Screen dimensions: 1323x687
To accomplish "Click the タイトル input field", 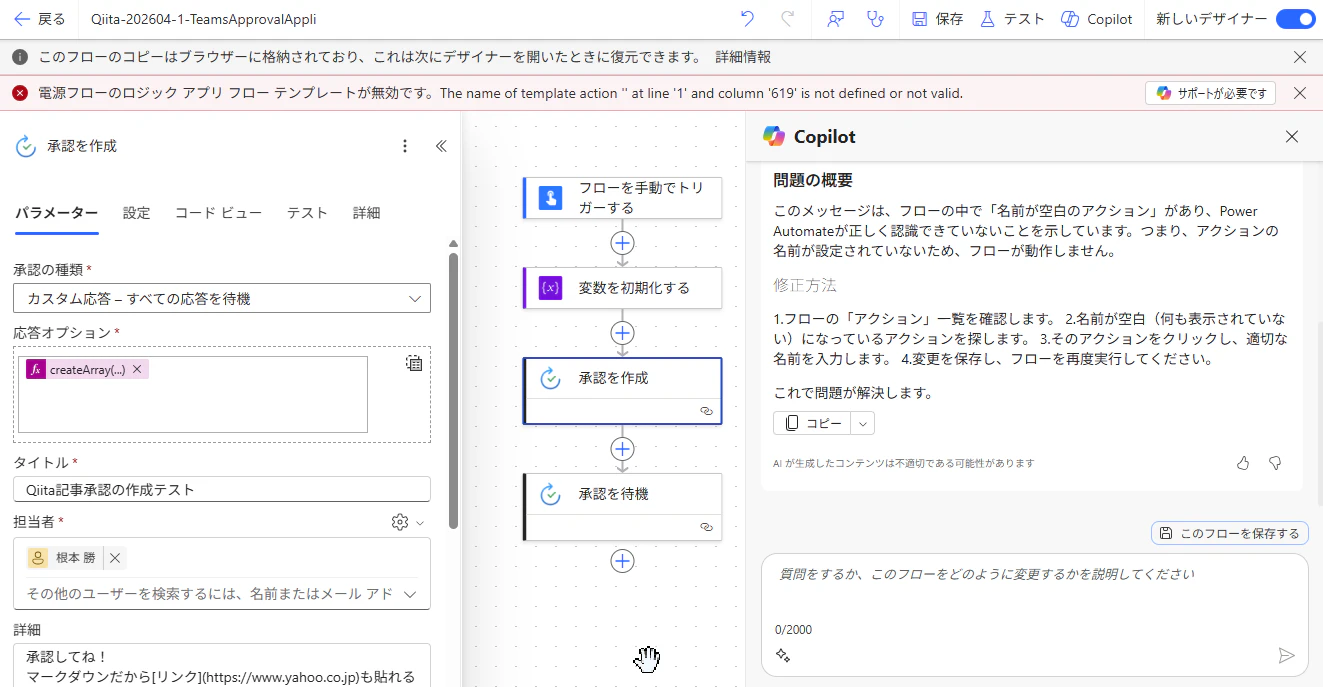I will coord(222,489).
